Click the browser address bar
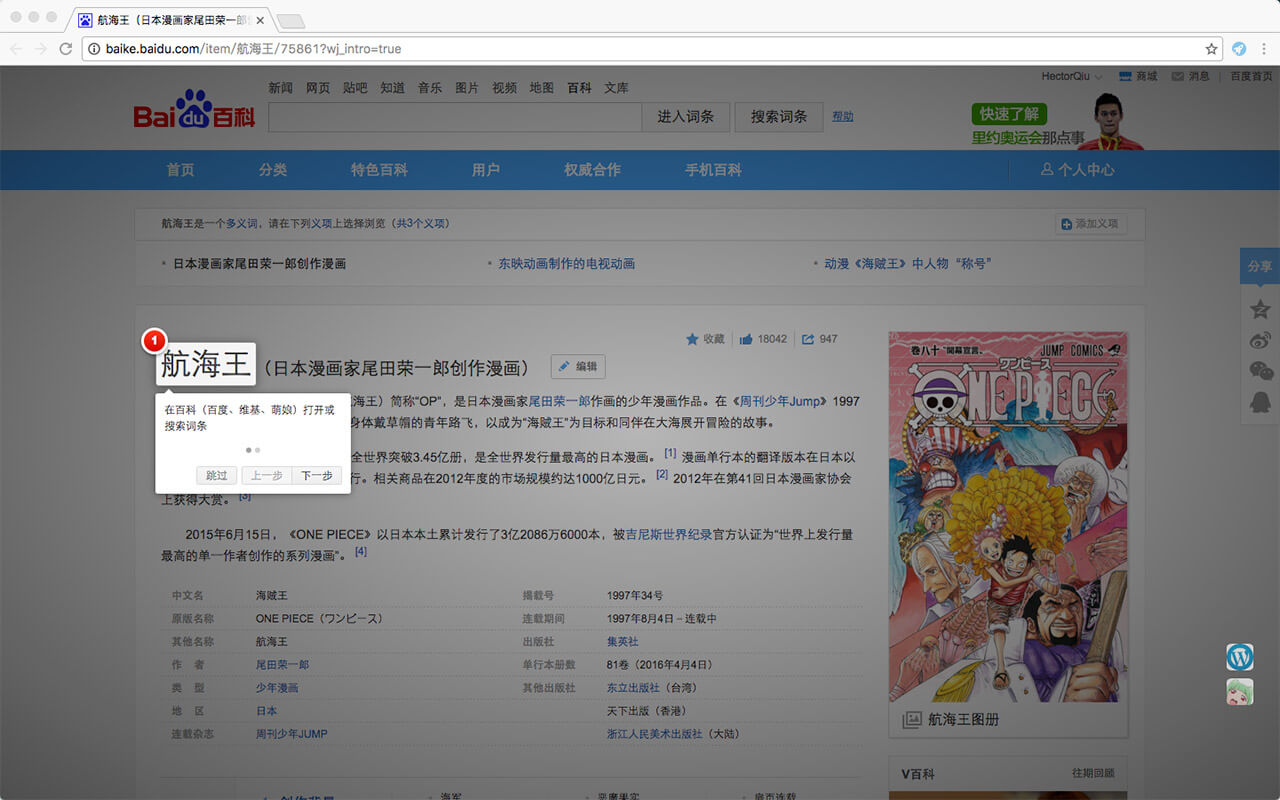The height and width of the screenshot is (800, 1280). (650, 48)
